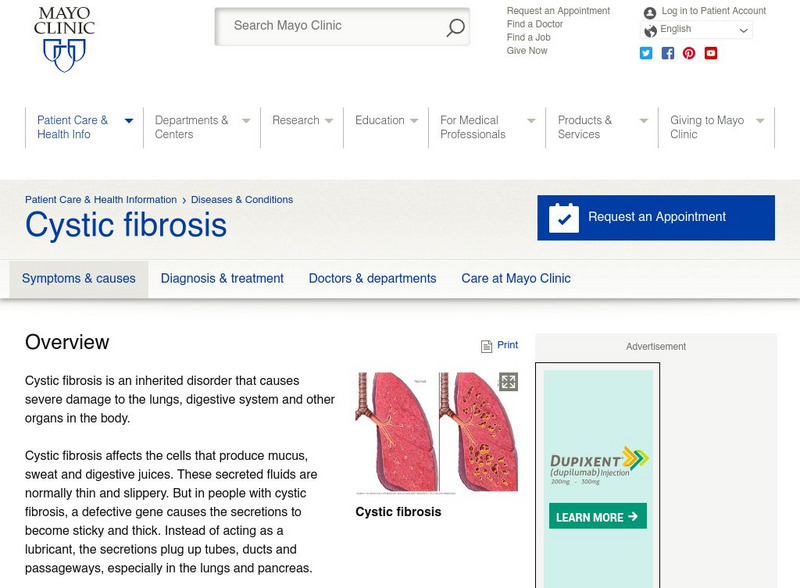Click the patient account person icon

click(649, 12)
